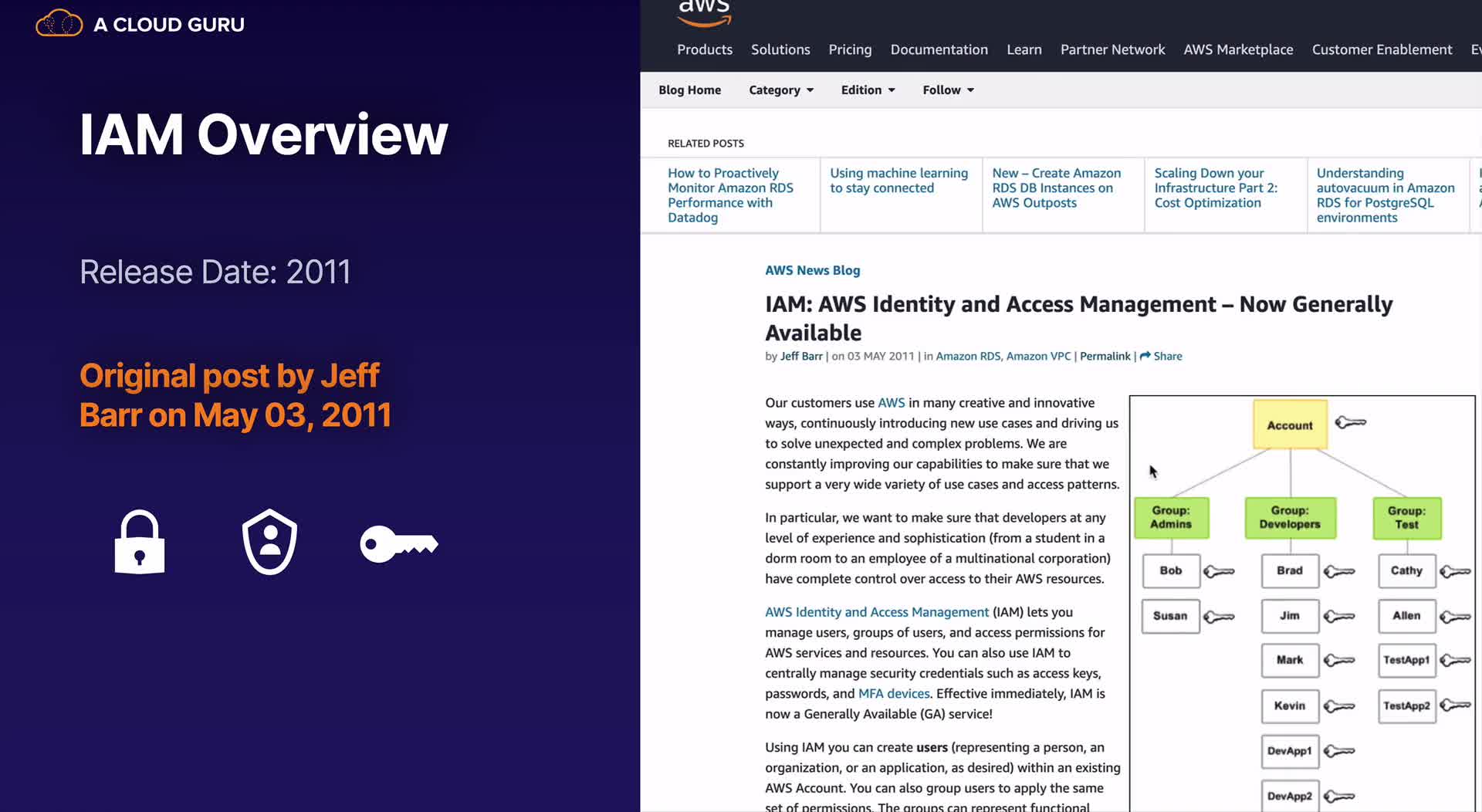
Task: Expand the Category dropdown
Action: click(781, 90)
